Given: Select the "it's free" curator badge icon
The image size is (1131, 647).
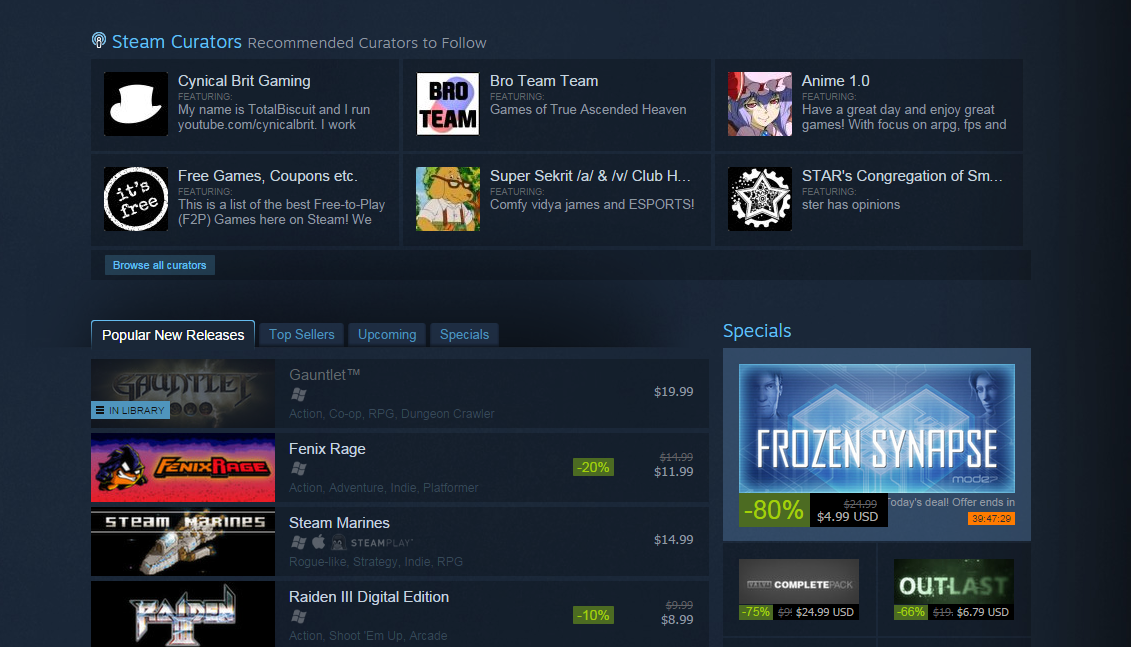Looking at the screenshot, I should [136, 199].
